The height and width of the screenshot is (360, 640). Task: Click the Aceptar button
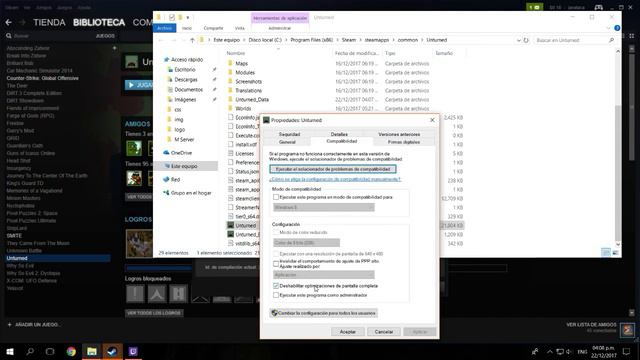348,332
